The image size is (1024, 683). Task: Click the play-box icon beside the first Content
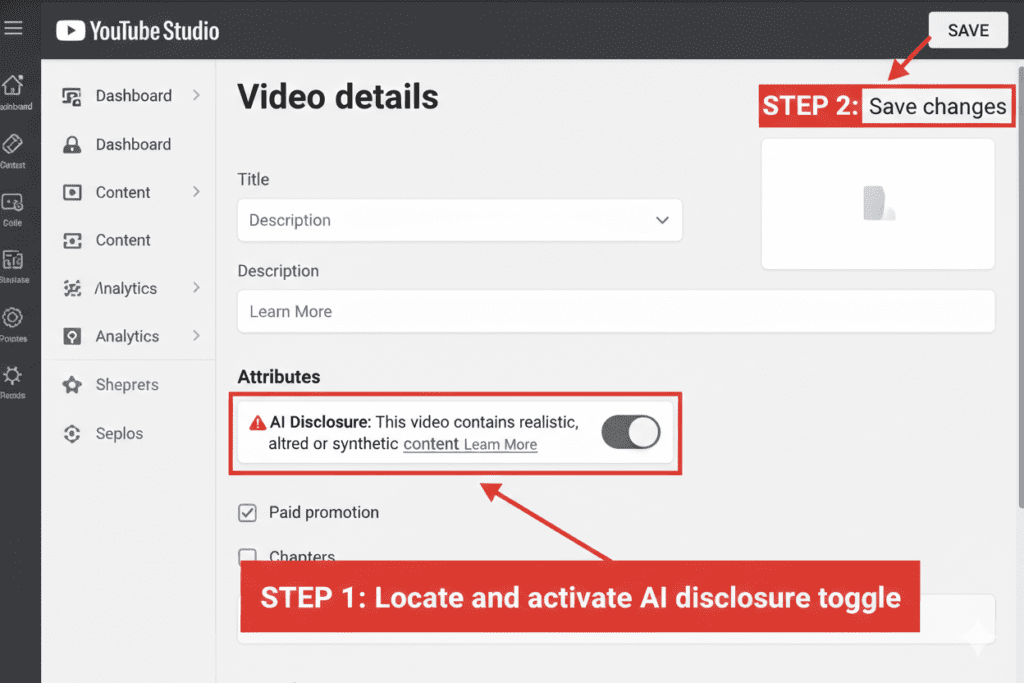click(x=72, y=193)
